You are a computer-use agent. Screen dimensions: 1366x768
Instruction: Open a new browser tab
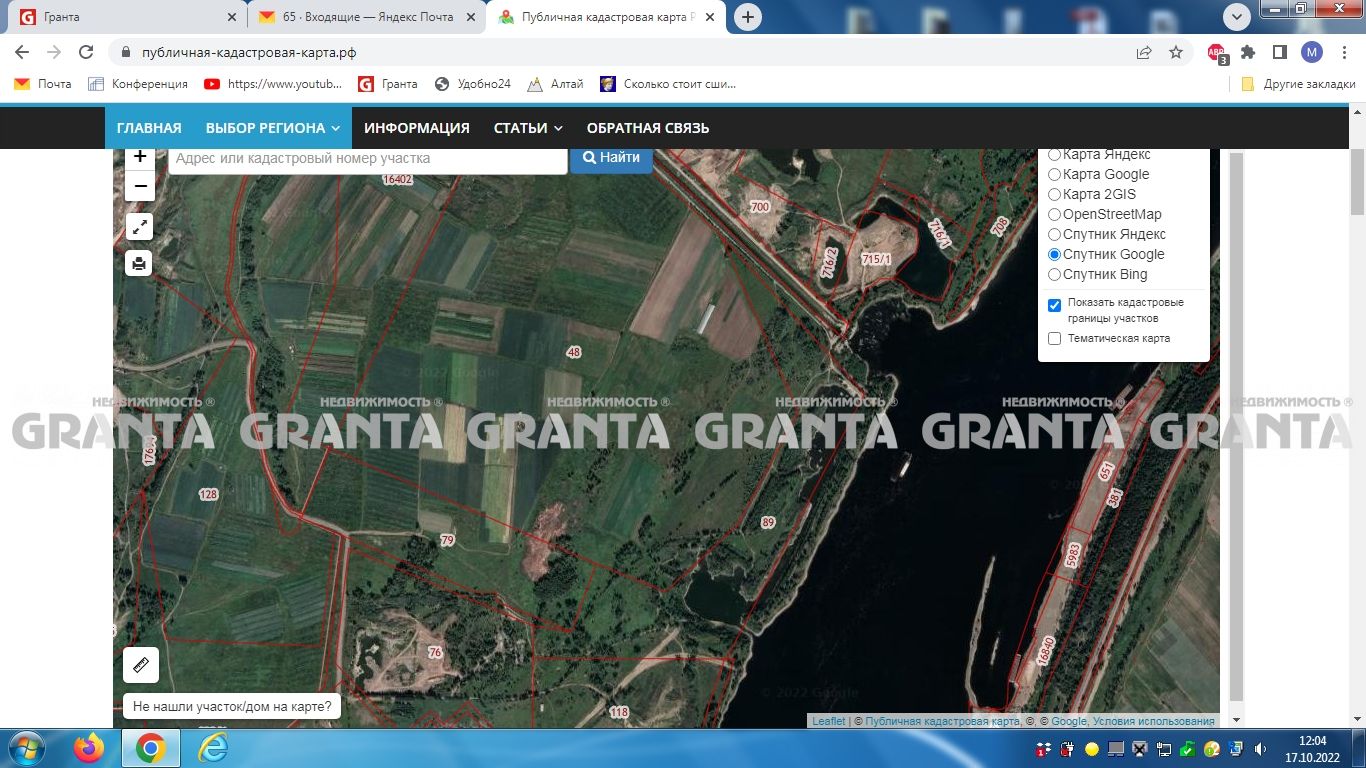748,17
